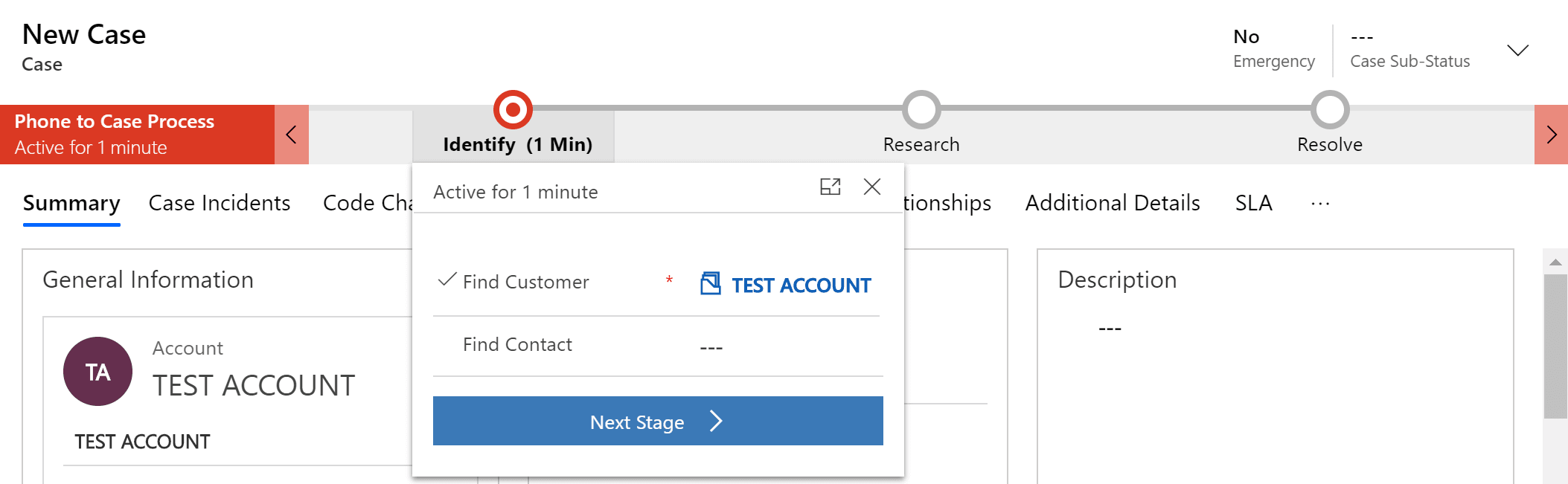Click the account entity icon beside TEST ACCOUNT
The height and width of the screenshot is (484, 1568).
(711, 283)
